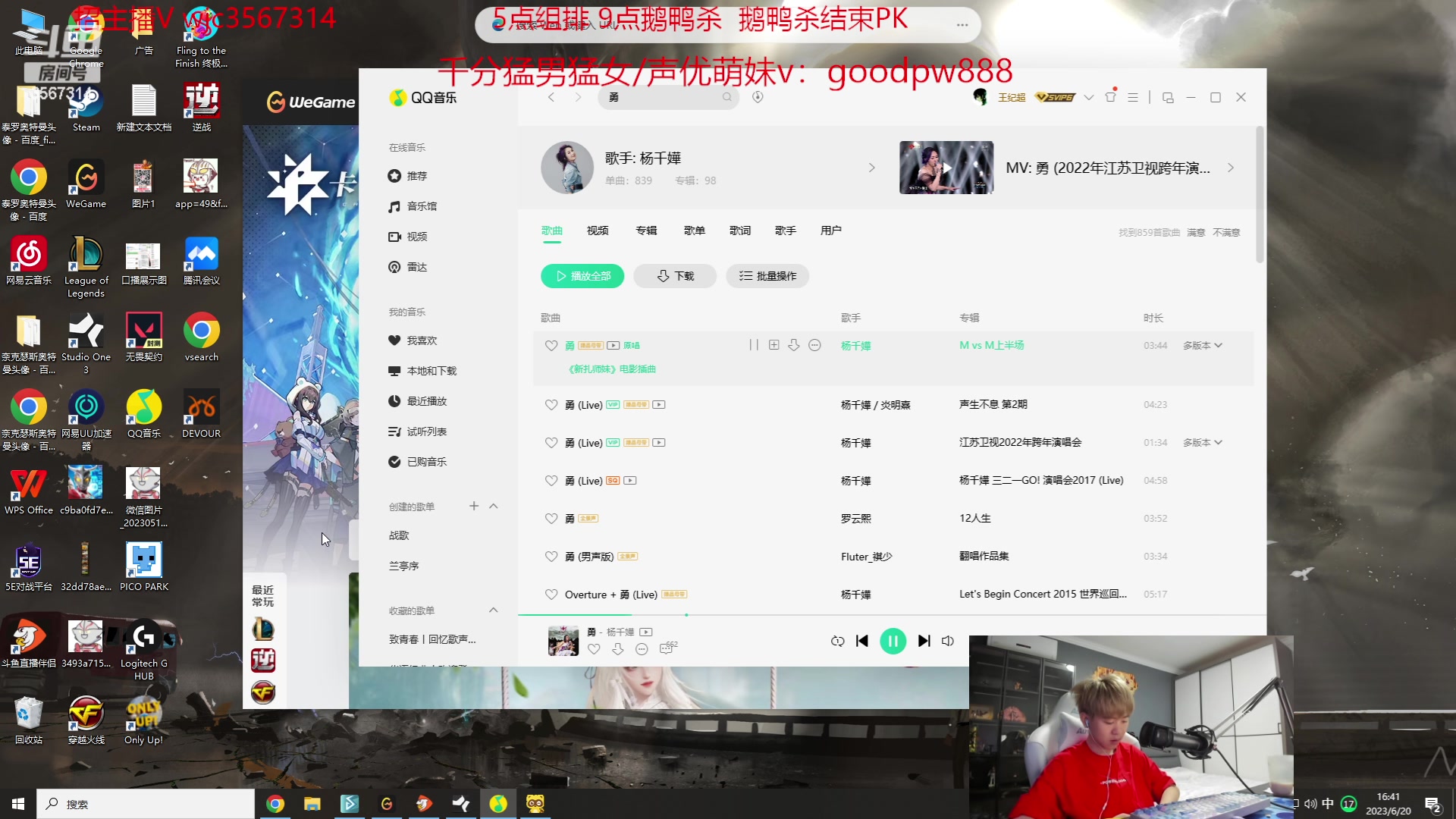Mark search results as 不满意

click(x=1226, y=232)
